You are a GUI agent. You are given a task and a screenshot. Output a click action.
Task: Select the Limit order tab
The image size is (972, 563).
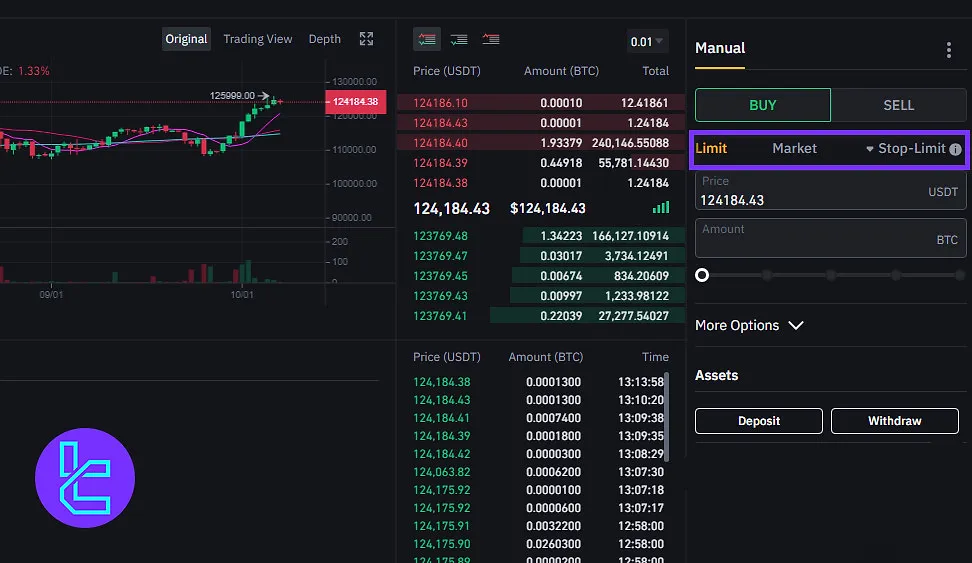pos(711,149)
